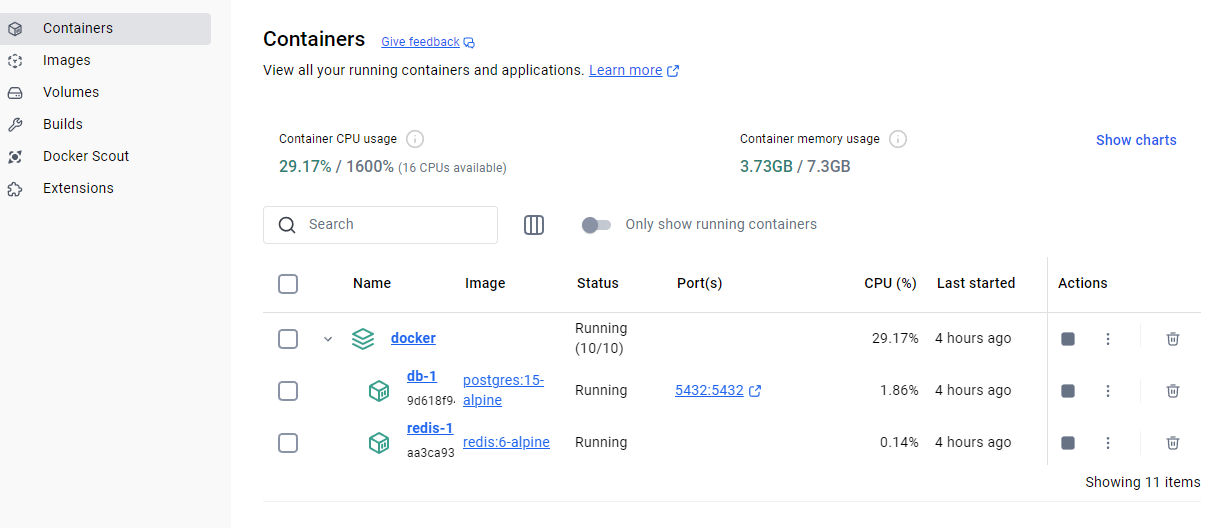
Task: Click the Containers cube icon in sidebar
Action: [15, 29]
